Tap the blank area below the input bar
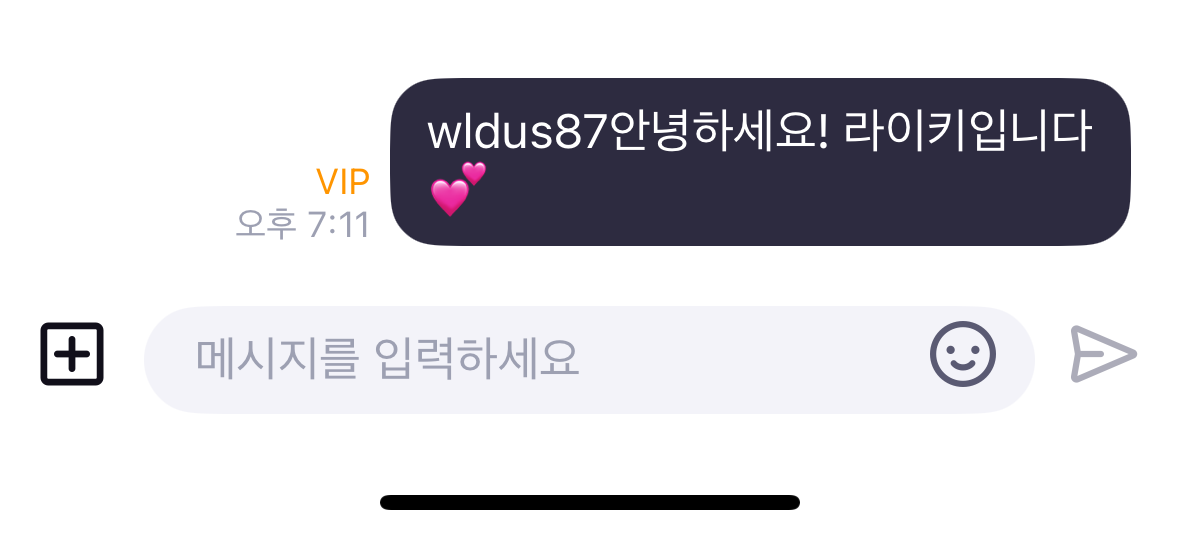Screen dimensions: 1179x534 [590, 451]
